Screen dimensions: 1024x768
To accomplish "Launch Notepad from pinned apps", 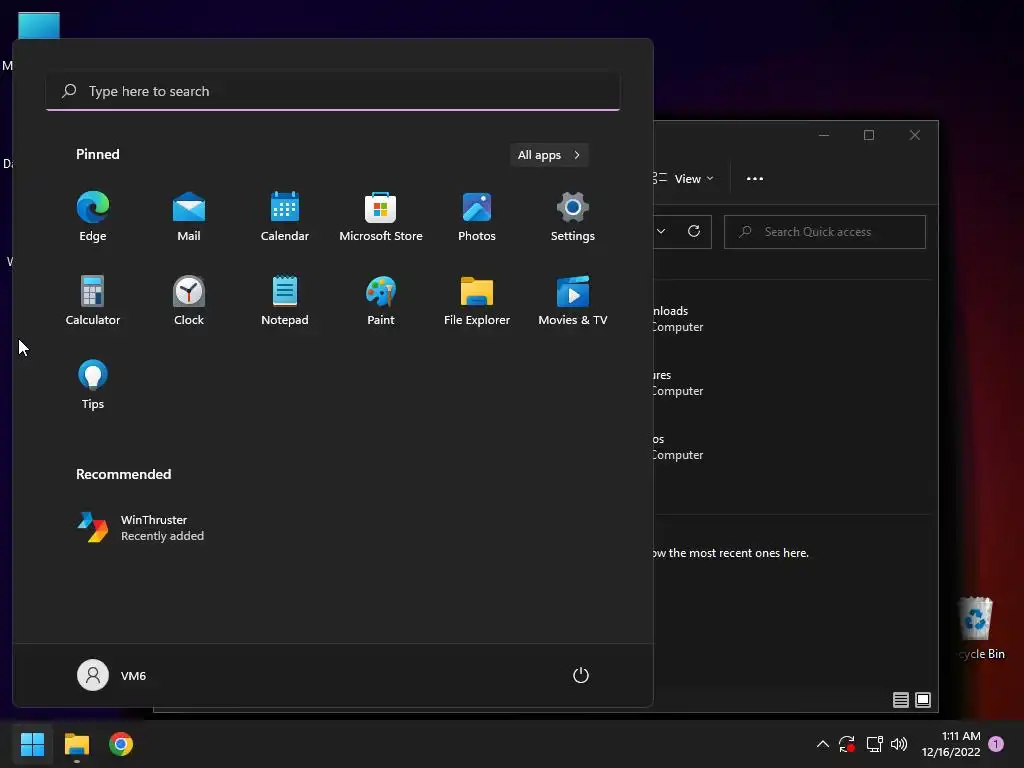I will coord(285,300).
